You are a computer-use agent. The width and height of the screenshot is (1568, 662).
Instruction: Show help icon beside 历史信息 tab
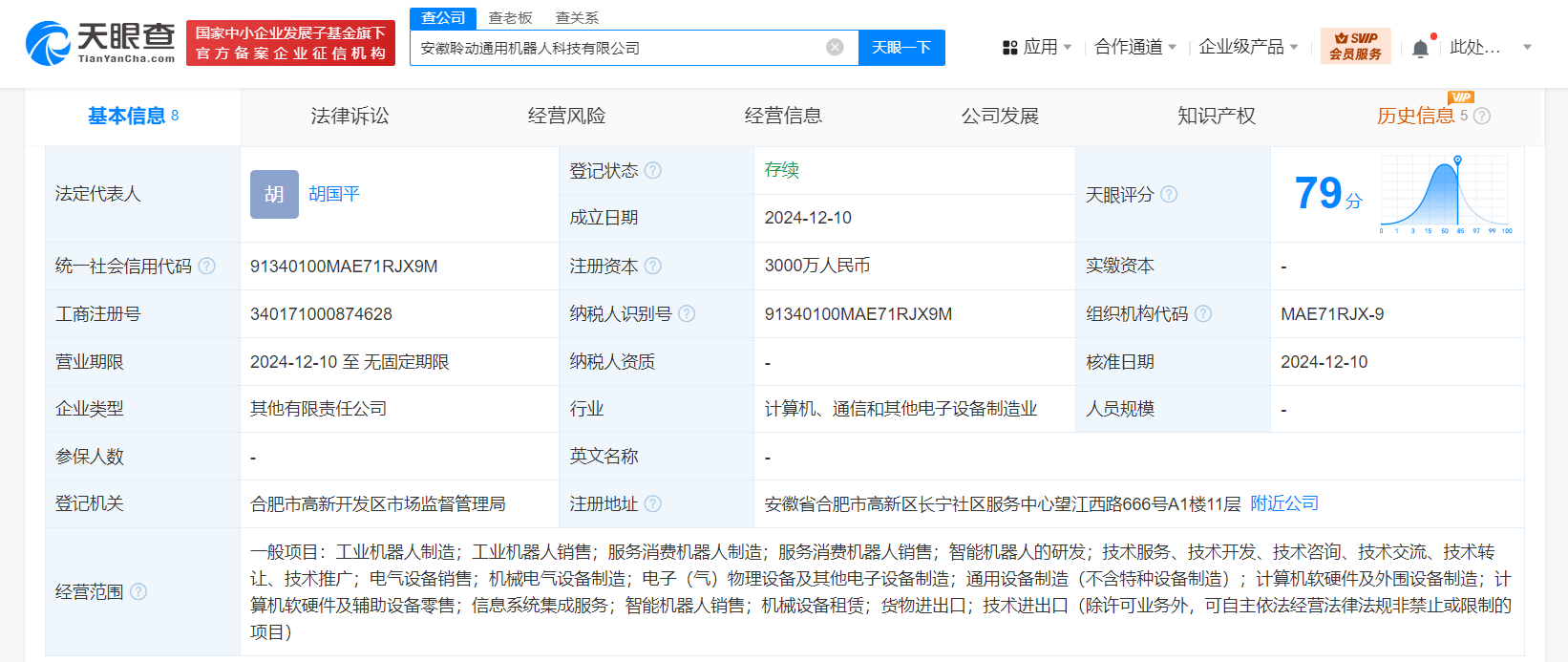[1482, 117]
